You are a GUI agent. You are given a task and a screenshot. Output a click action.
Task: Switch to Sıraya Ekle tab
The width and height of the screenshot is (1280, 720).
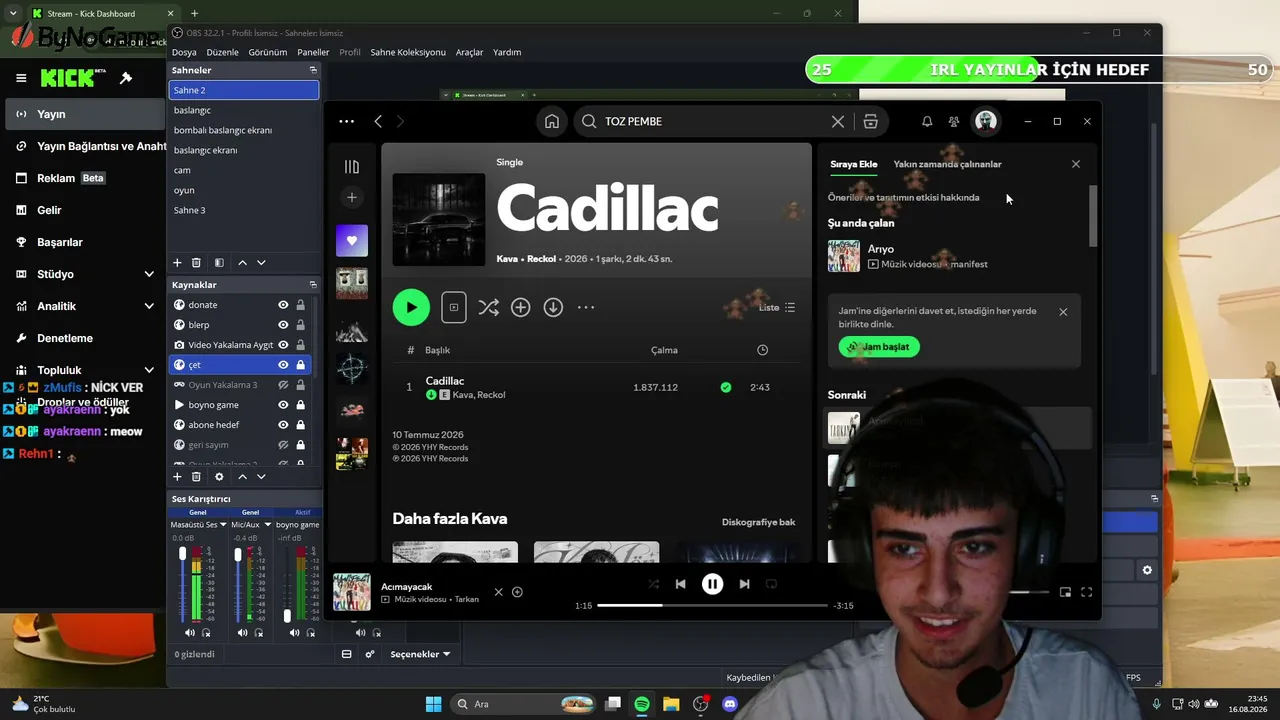pyautogui.click(x=854, y=164)
